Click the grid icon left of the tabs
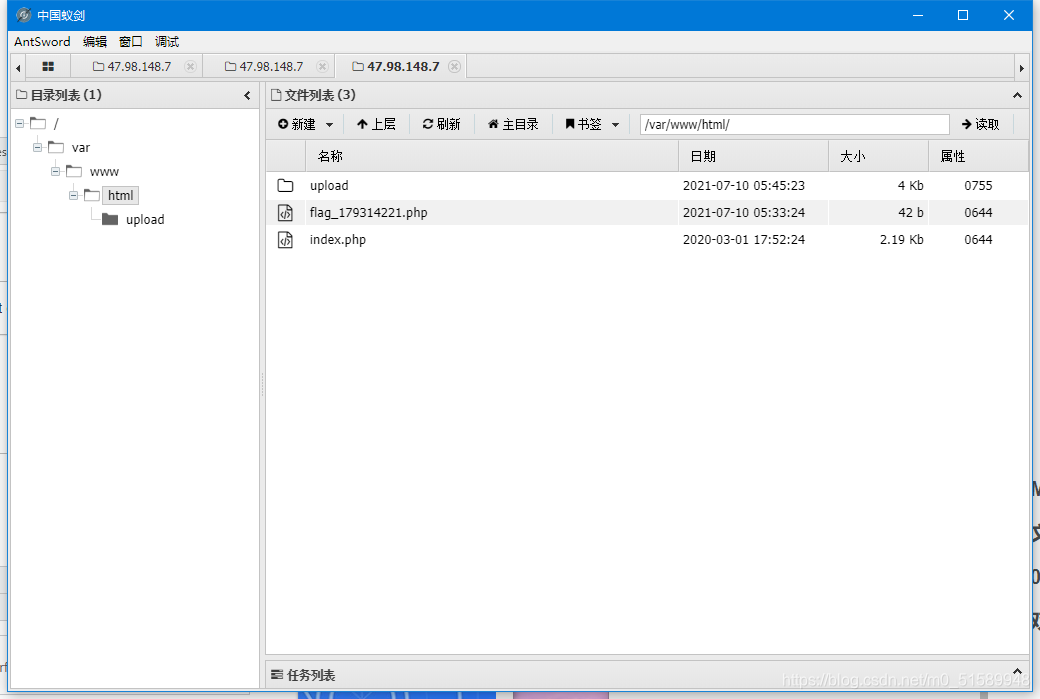Screen dimensions: 1040x699 [46, 65]
